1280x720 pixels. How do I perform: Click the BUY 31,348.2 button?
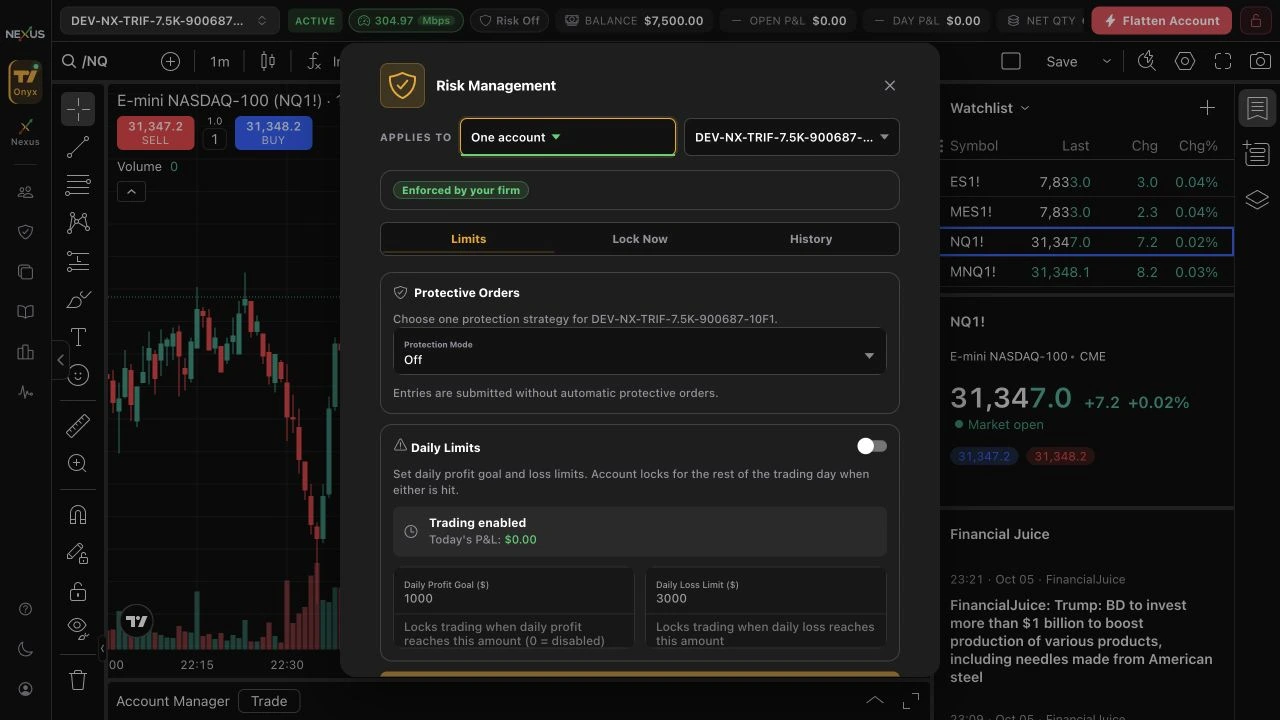(273, 133)
